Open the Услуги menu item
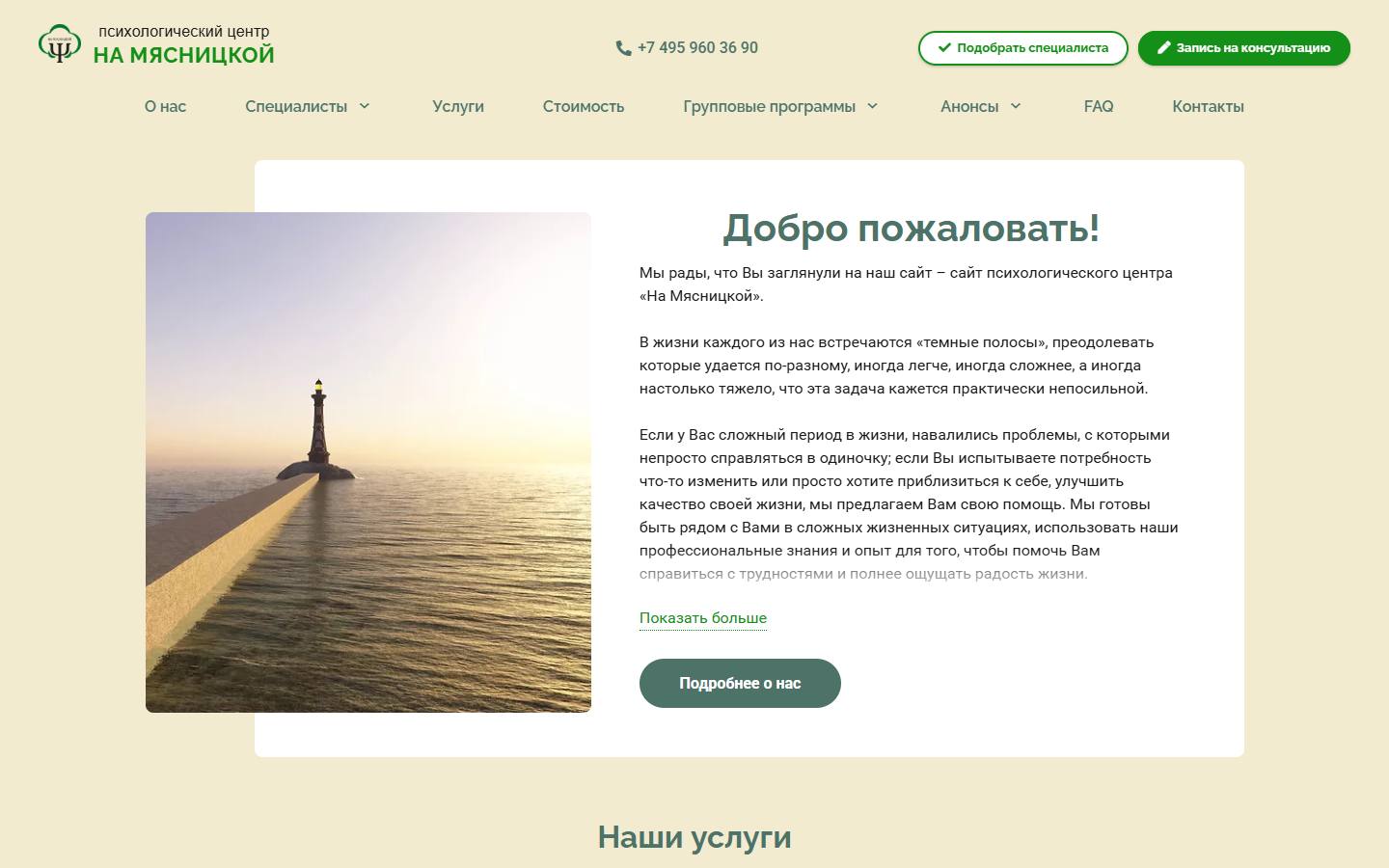The height and width of the screenshot is (868, 1389). click(x=458, y=106)
